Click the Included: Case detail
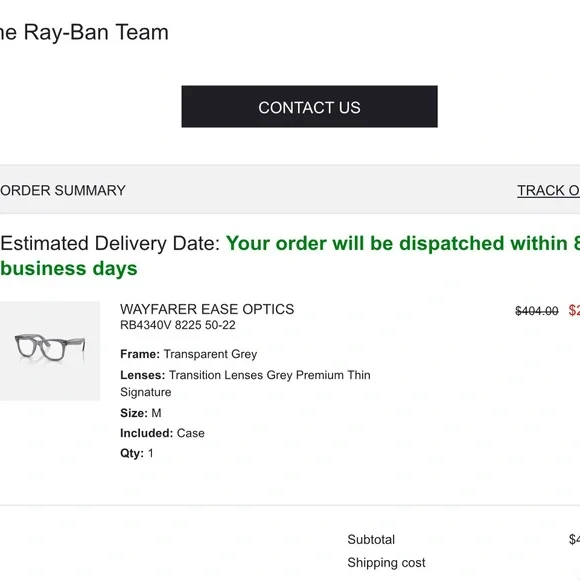 click(162, 433)
